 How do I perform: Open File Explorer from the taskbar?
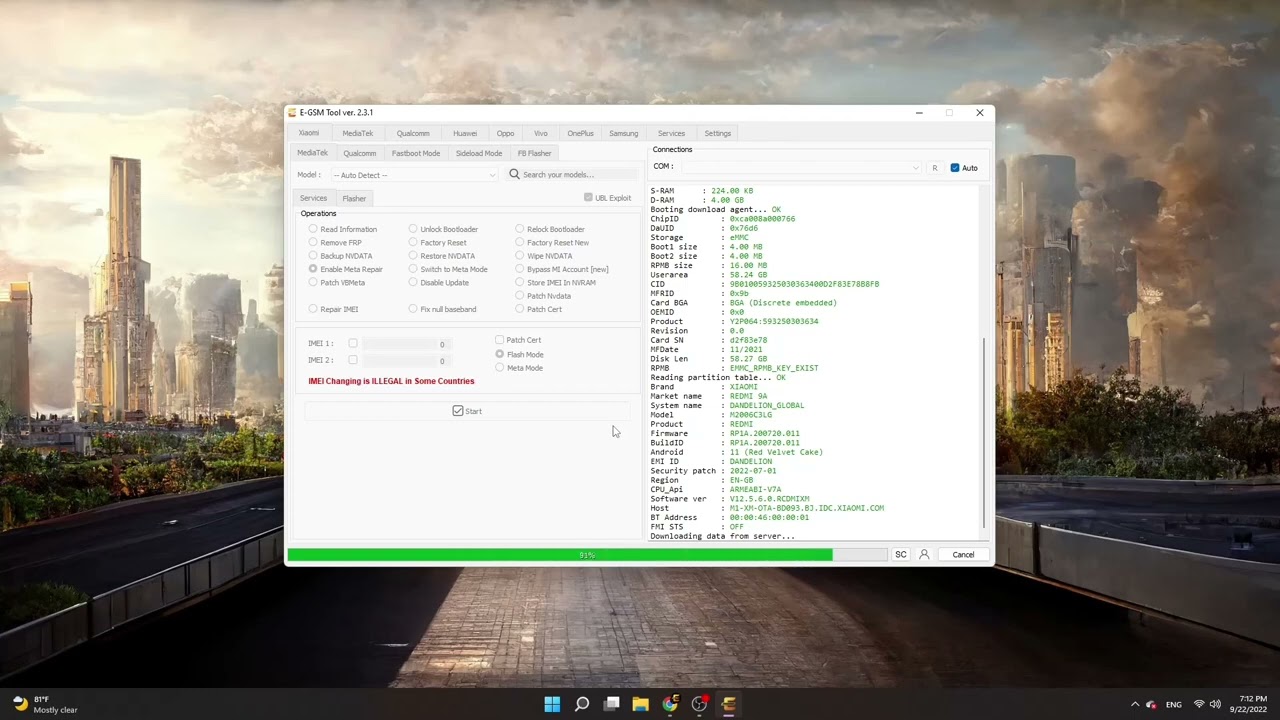640,704
